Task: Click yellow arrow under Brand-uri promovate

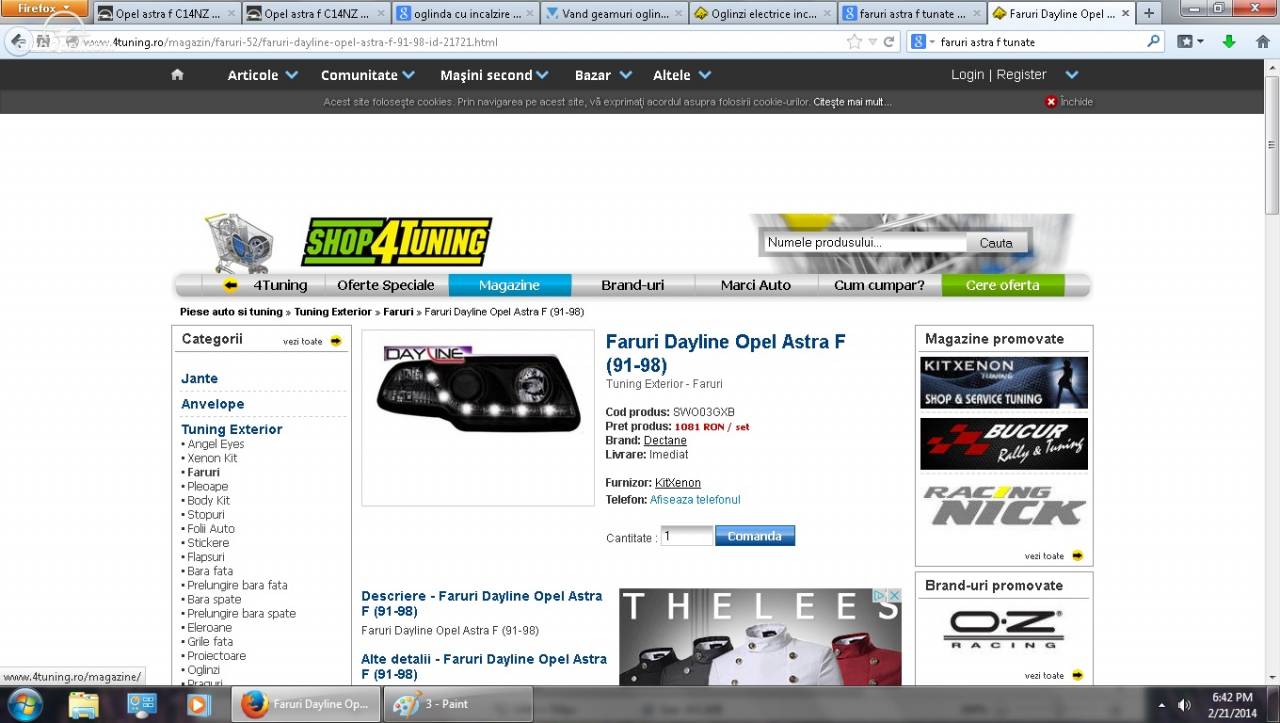Action: [x=1077, y=675]
